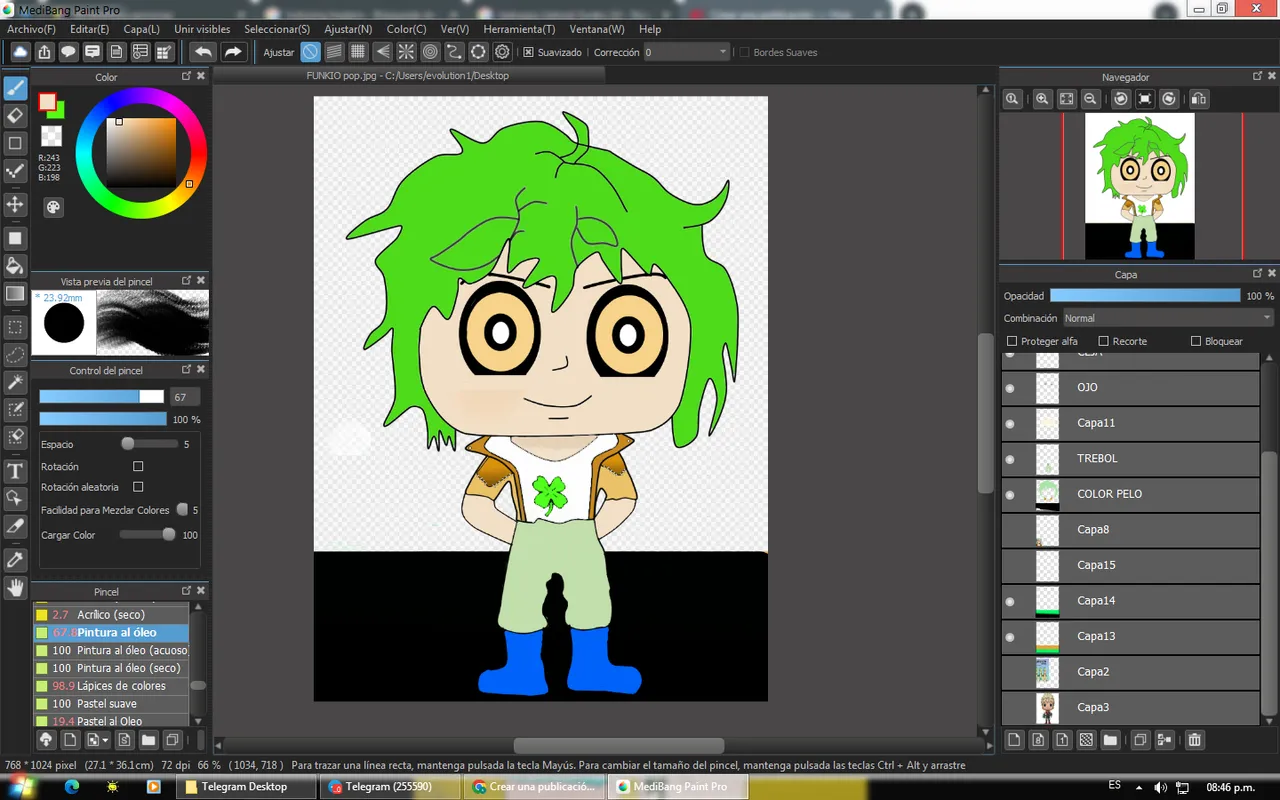
Task: Click the share/export icon in toolbar
Action: 44,52
